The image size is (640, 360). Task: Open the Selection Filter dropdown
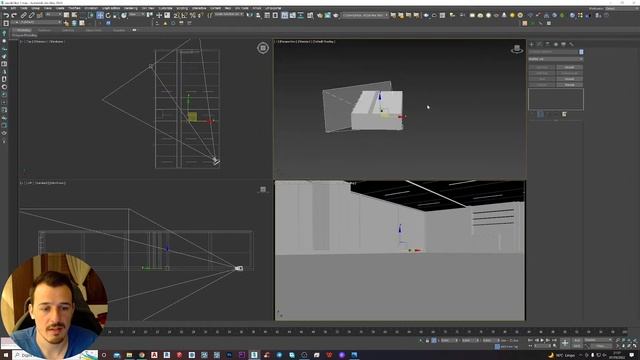pos(53,14)
